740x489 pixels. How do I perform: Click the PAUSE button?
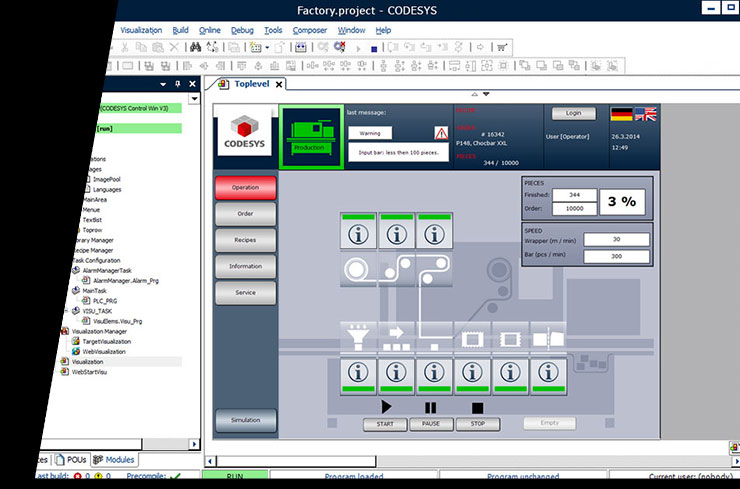(x=431, y=424)
